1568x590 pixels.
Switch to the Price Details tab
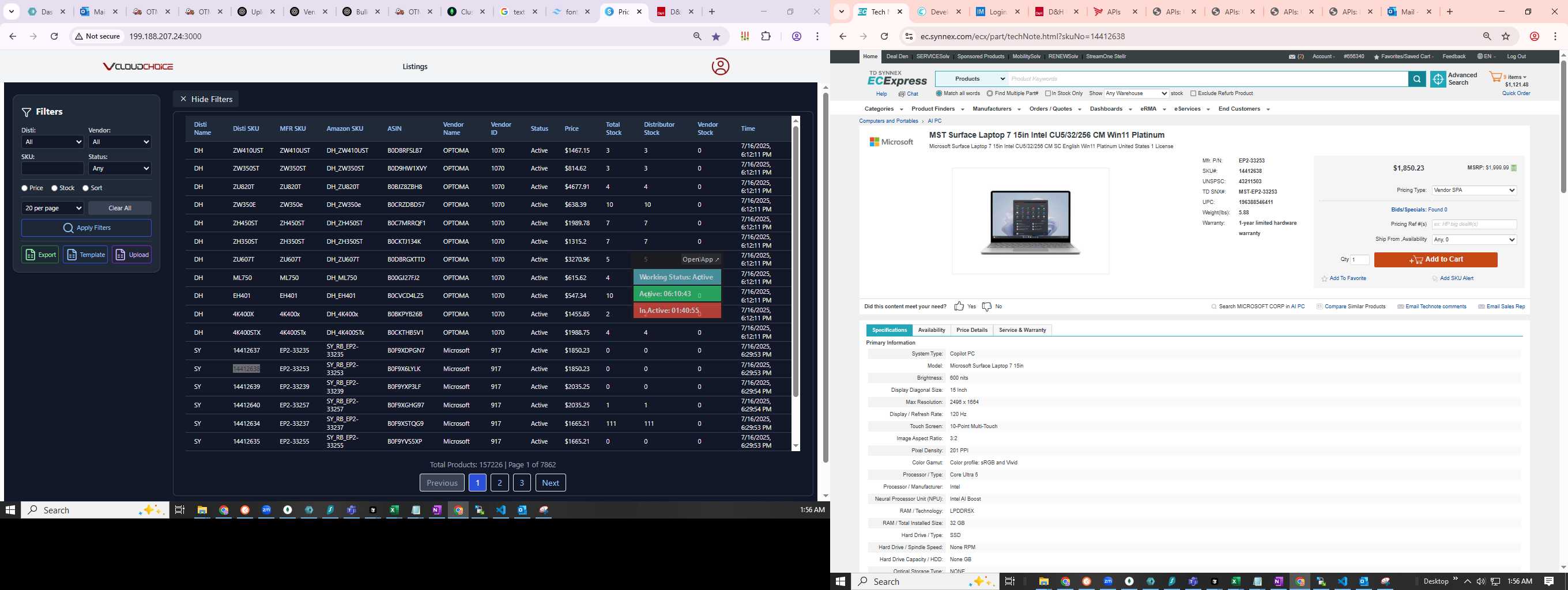tap(971, 330)
